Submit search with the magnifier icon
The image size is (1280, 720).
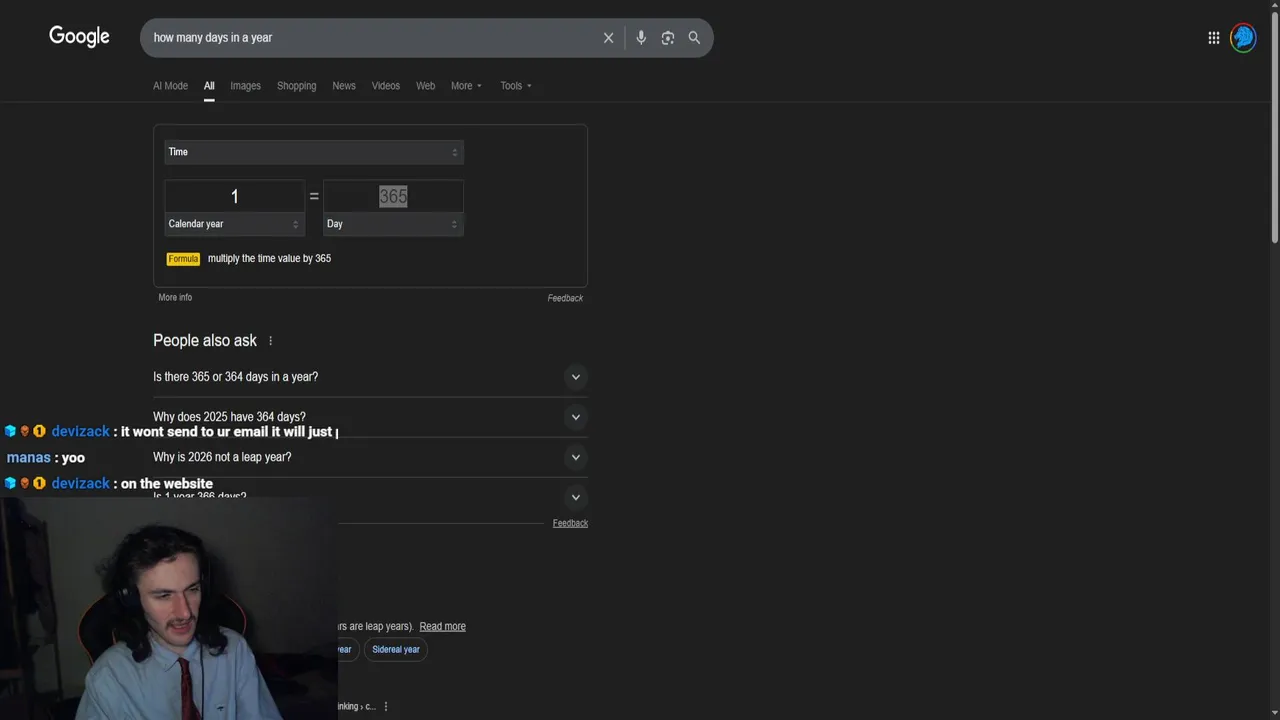tap(694, 38)
